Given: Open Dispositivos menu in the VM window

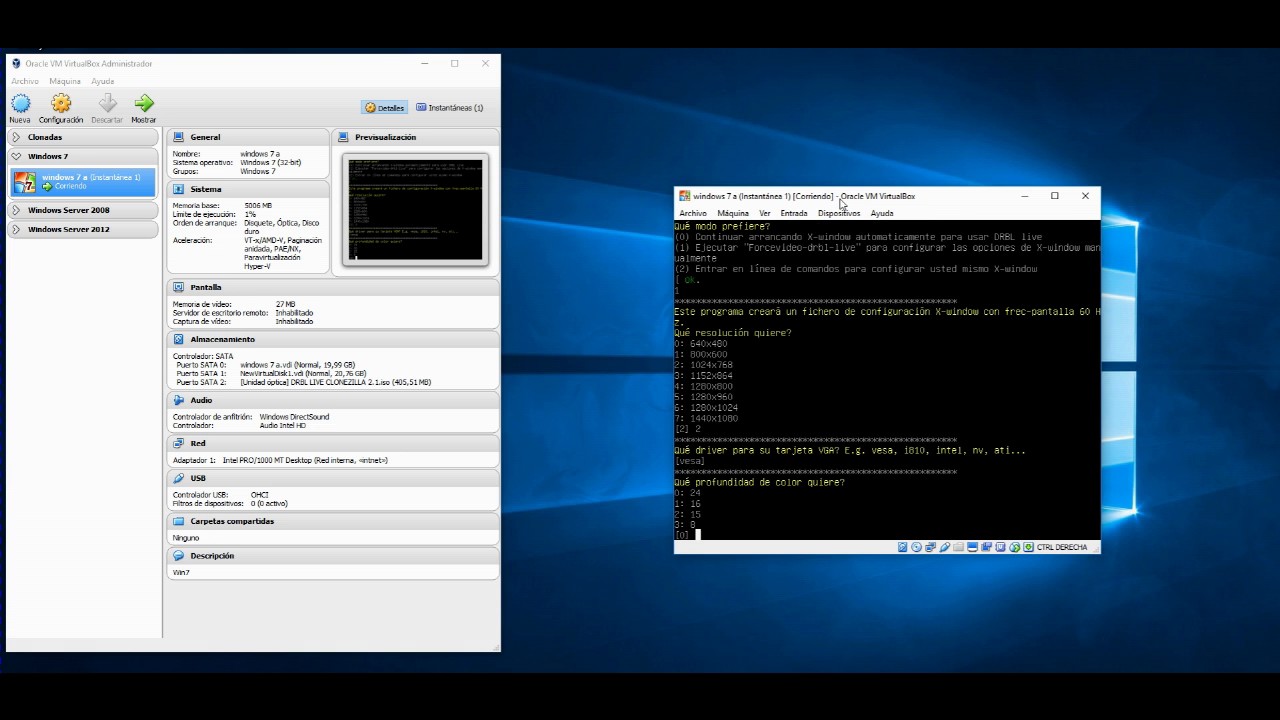Looking at the screenshot, I should [839, 213].
